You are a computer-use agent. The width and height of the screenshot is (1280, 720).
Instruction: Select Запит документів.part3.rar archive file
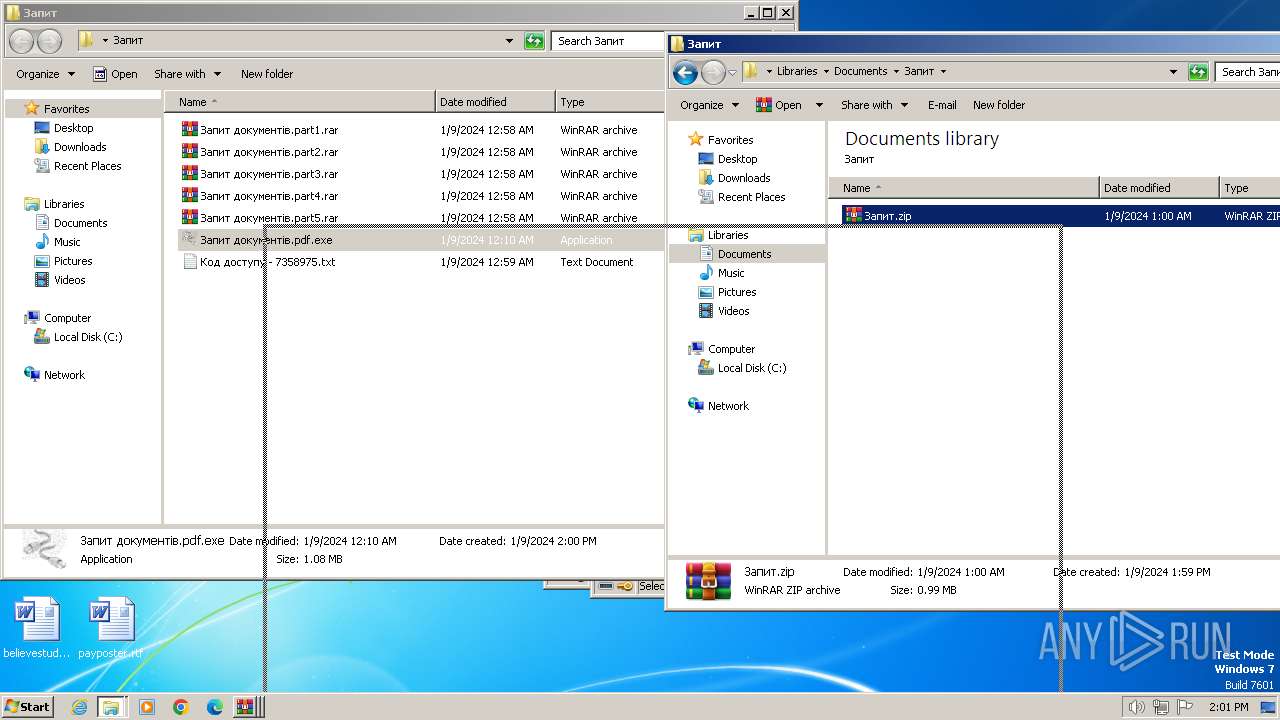[260, 174]
